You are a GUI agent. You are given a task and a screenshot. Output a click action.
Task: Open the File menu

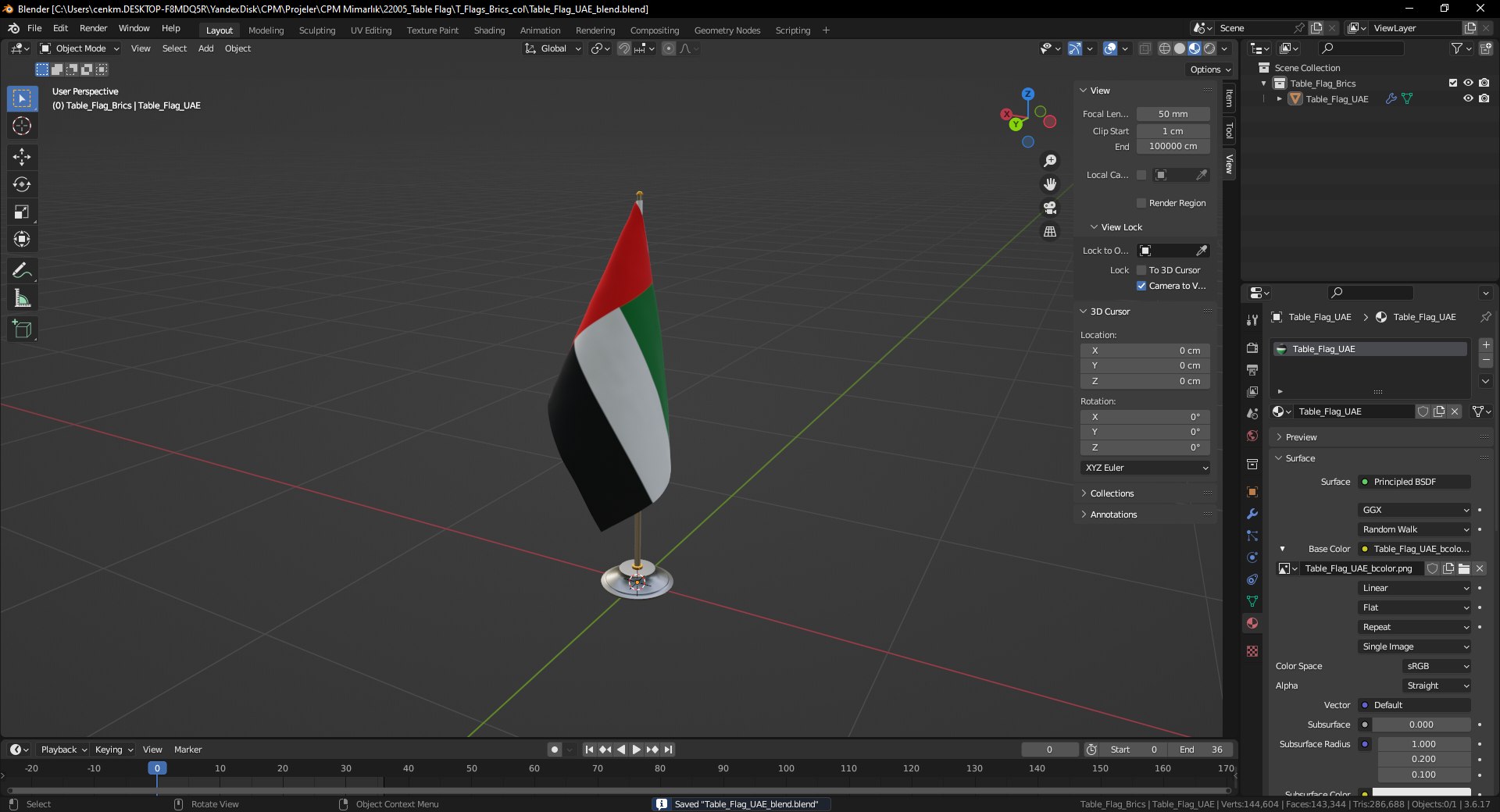pos(34,28)
